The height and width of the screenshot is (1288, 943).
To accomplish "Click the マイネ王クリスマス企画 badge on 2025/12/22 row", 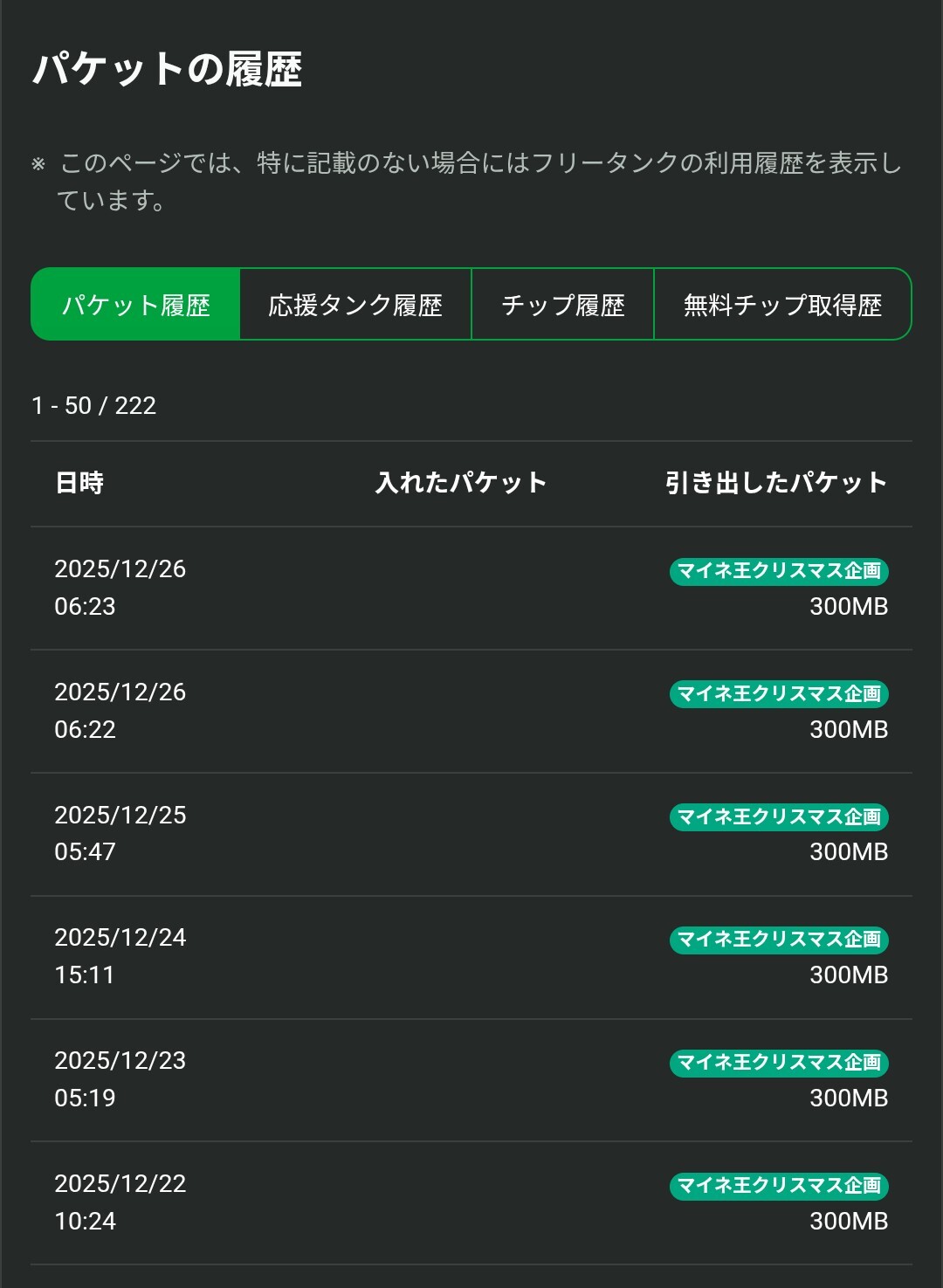I will 779,1186.
